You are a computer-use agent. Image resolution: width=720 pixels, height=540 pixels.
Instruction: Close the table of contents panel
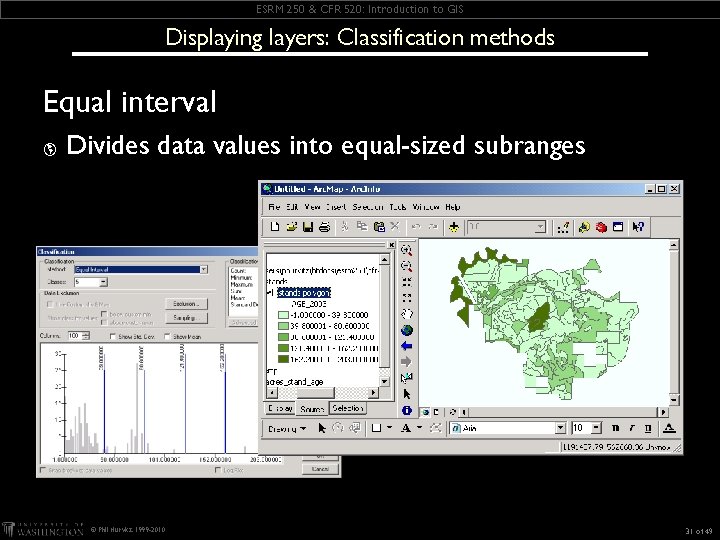click(x=391, y=245)
